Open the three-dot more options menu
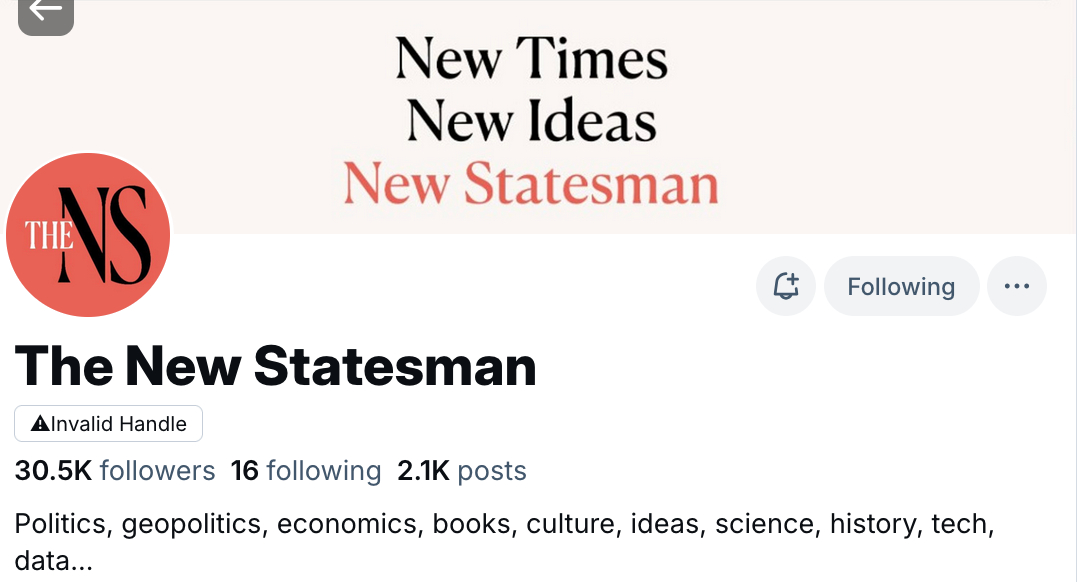The image size is (1088, 582). (1016, 287)
